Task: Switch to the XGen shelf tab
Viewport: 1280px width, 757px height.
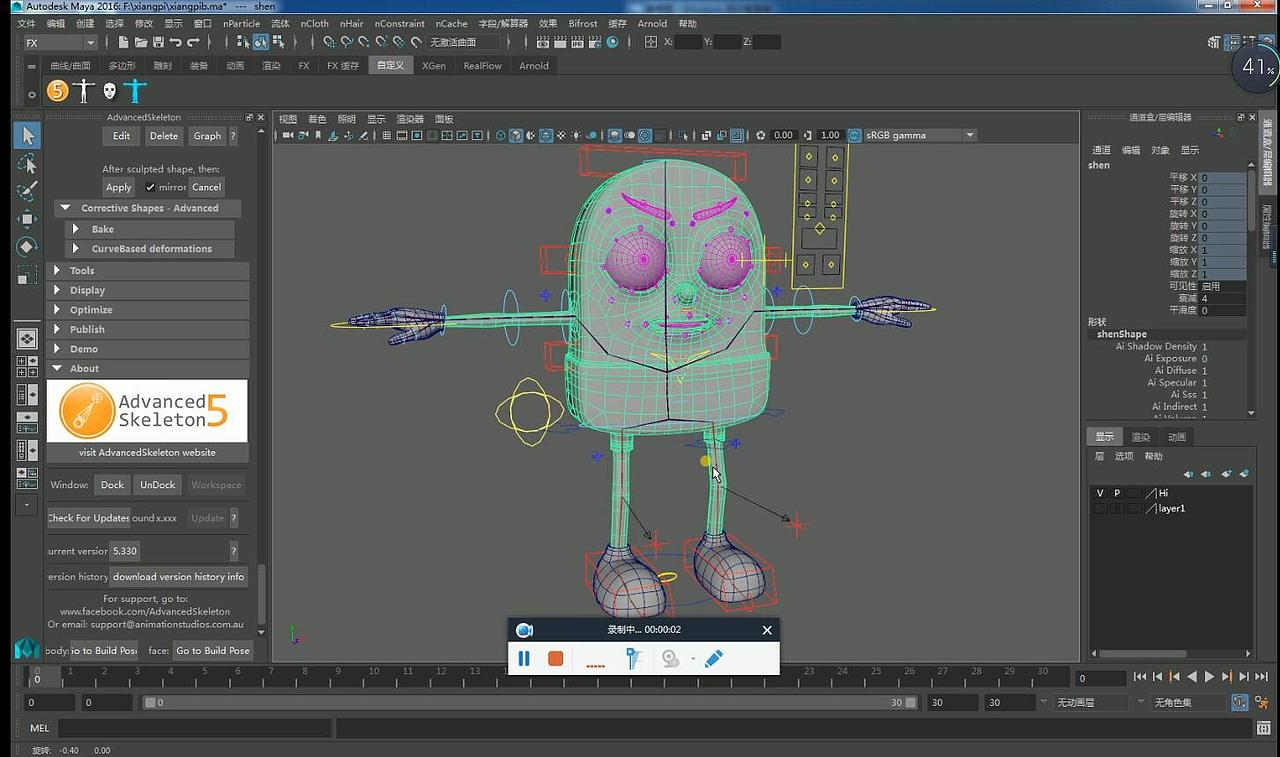Action: [433, 66]
